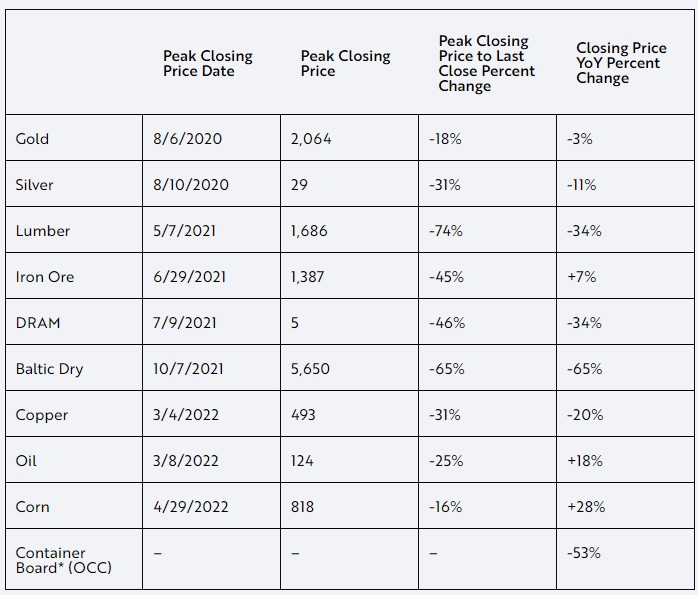Select the Silver row label
698x595 pixels.
click(x=35, y=185)
